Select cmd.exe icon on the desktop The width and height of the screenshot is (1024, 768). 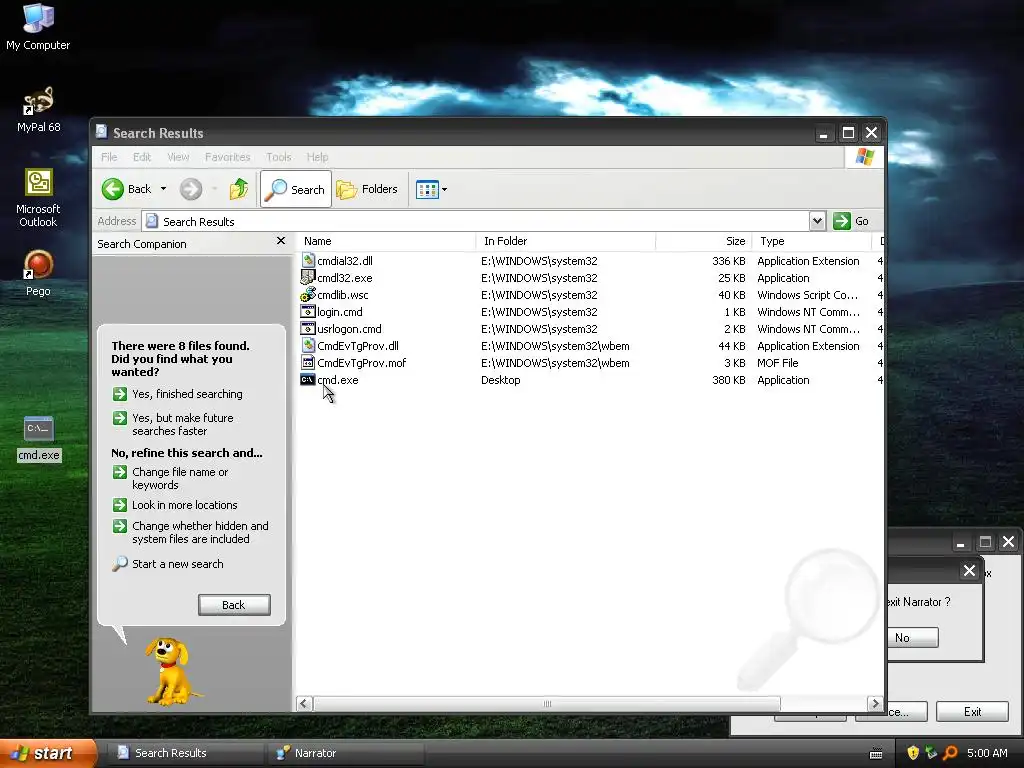tap(39, 429)
